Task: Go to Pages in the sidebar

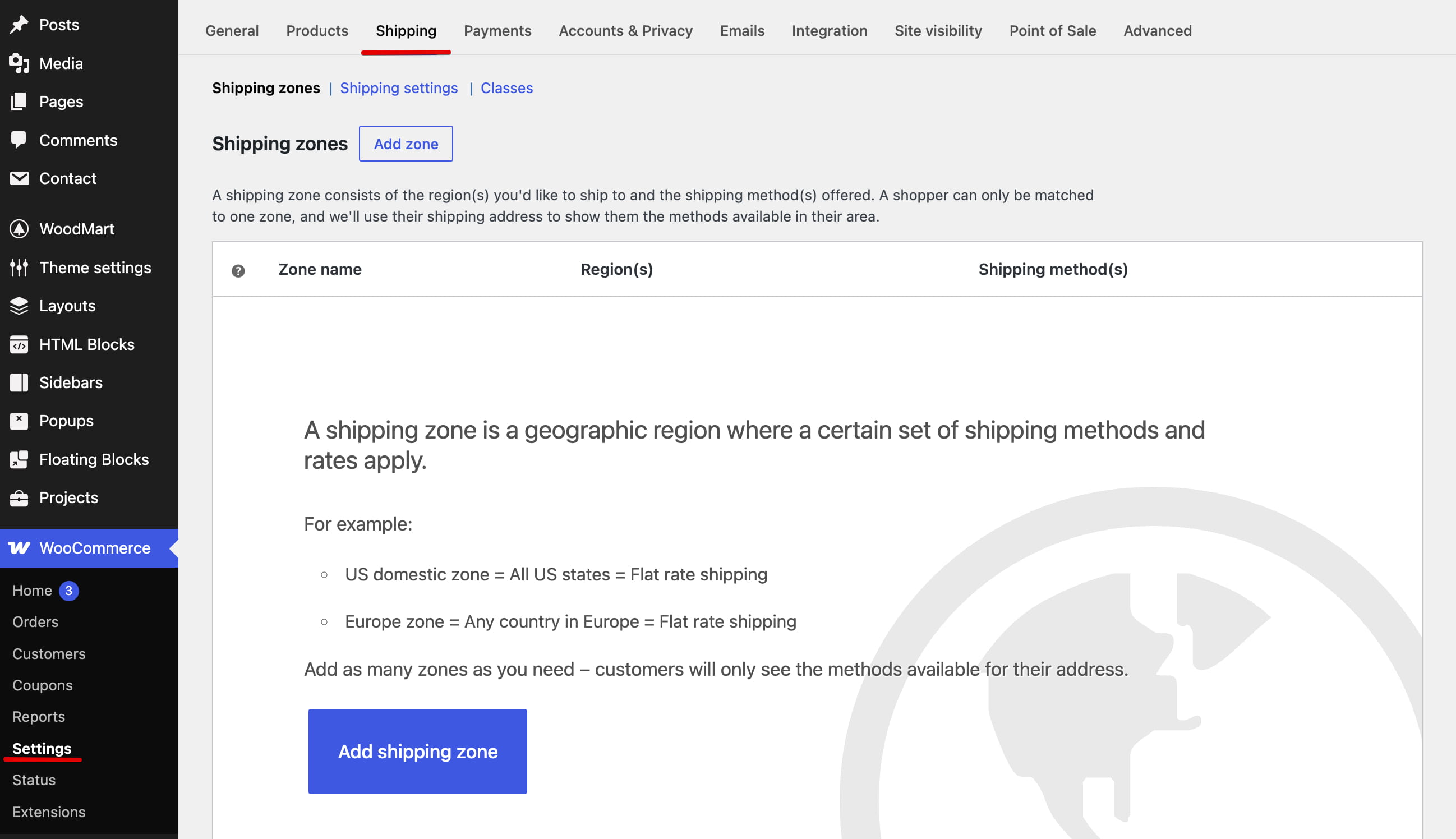Action: 89,102
